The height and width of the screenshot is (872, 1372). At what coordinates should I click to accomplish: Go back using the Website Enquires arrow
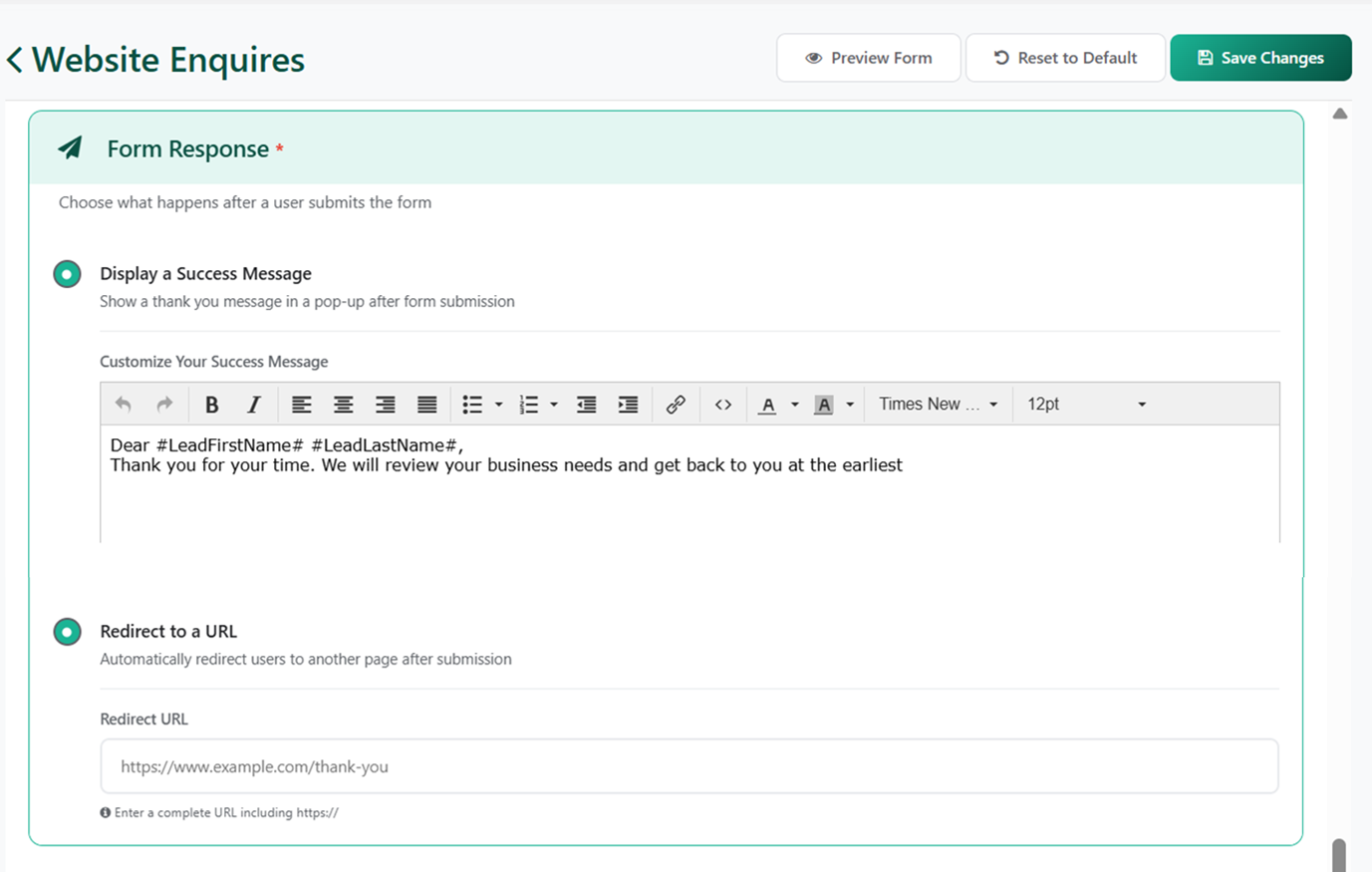tap(15, 60)
